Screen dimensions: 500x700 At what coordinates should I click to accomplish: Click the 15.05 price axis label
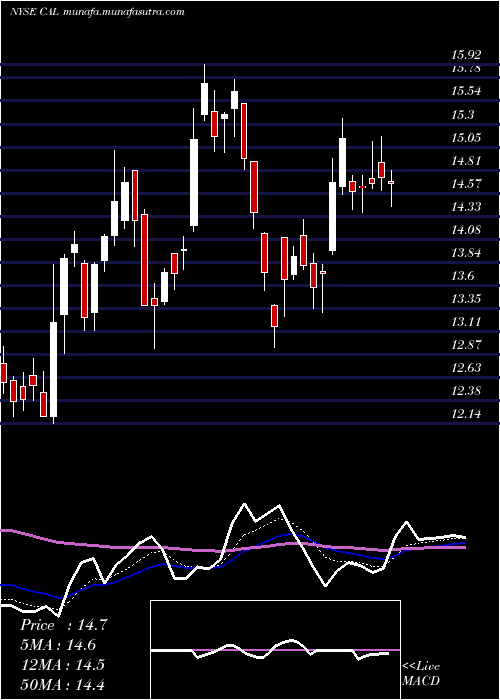tap(466, 137)
